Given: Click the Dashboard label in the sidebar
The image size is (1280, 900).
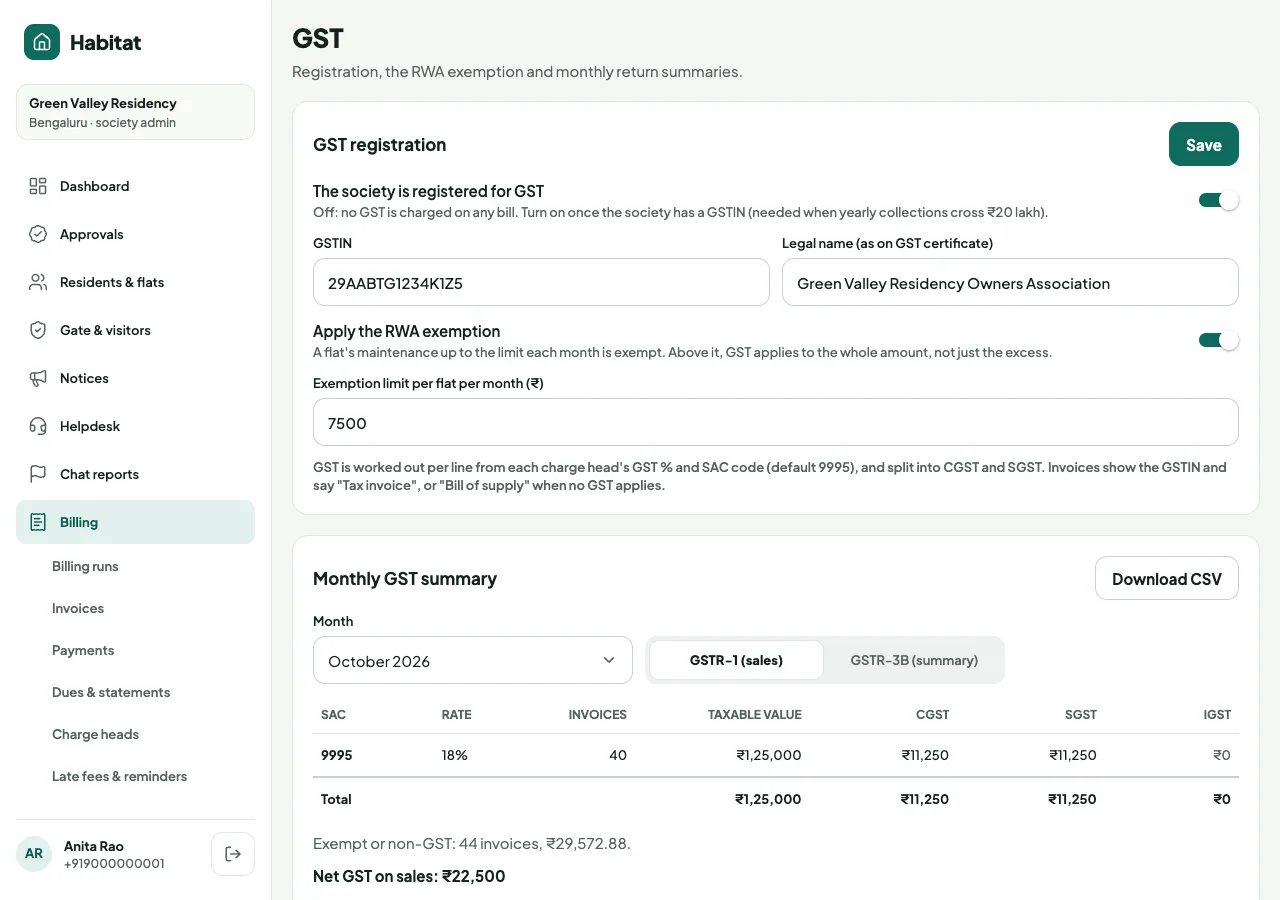Looking at the screenshot, I should [x=94, y=186].
